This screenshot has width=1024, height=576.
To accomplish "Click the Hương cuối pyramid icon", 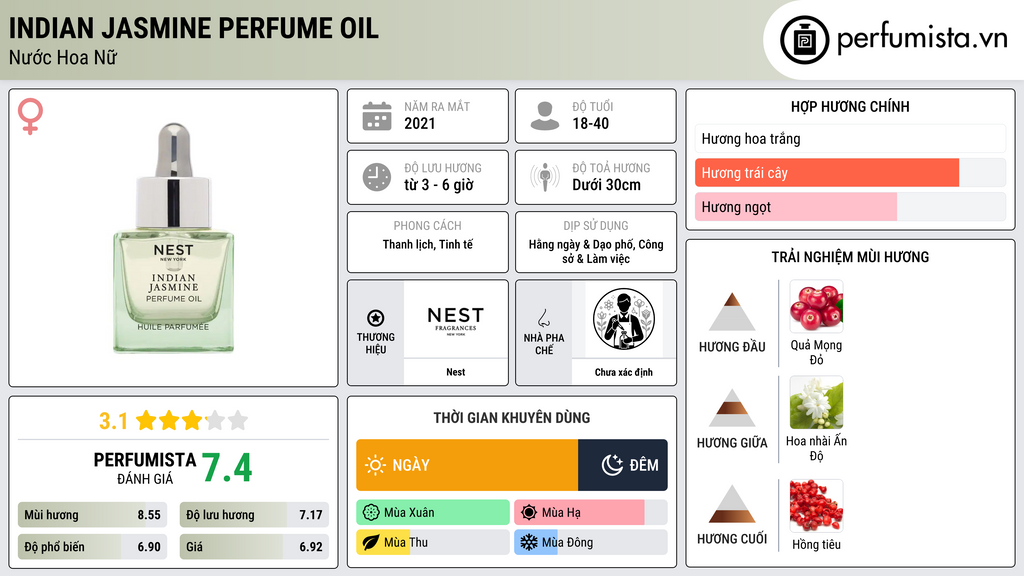I will pos(732,504).
